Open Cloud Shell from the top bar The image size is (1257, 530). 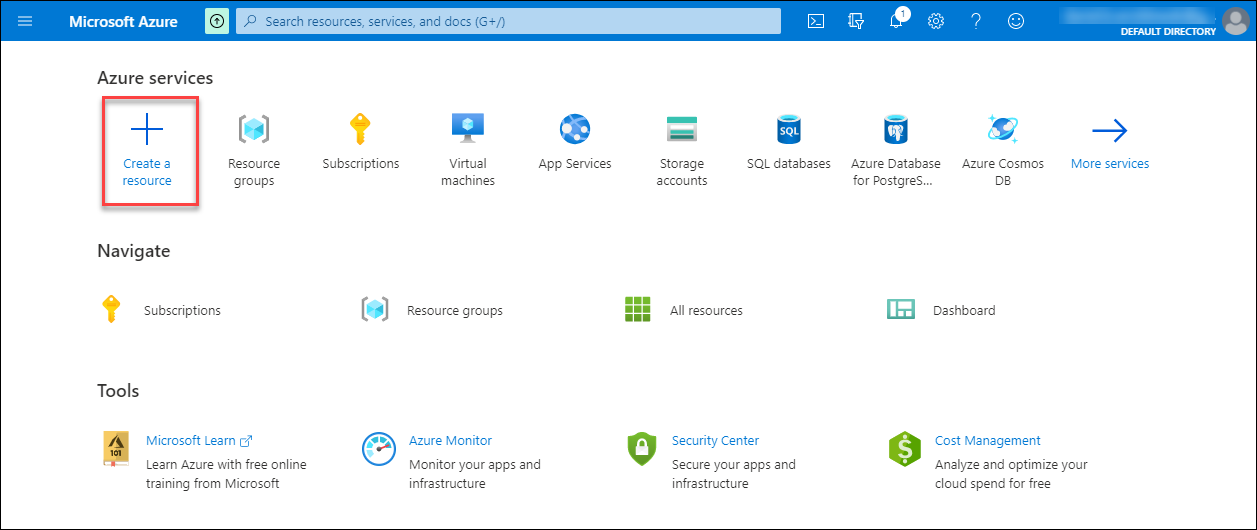pyautogui.click(x=816, y=21)
